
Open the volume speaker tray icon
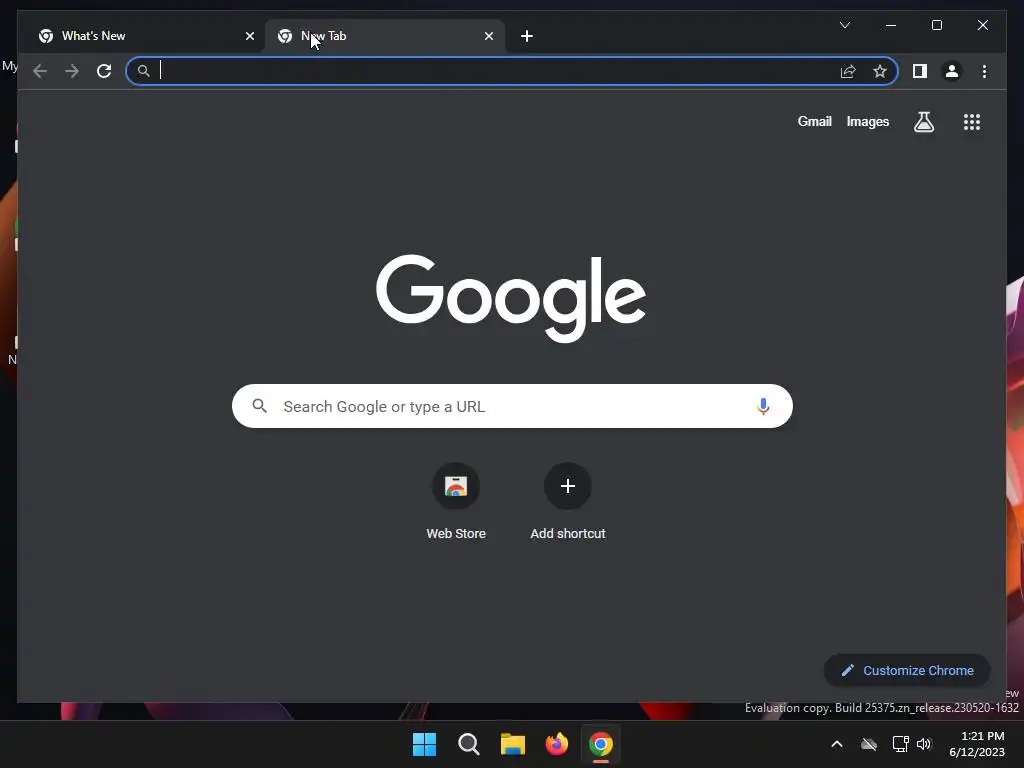click(x=924, y=744)
